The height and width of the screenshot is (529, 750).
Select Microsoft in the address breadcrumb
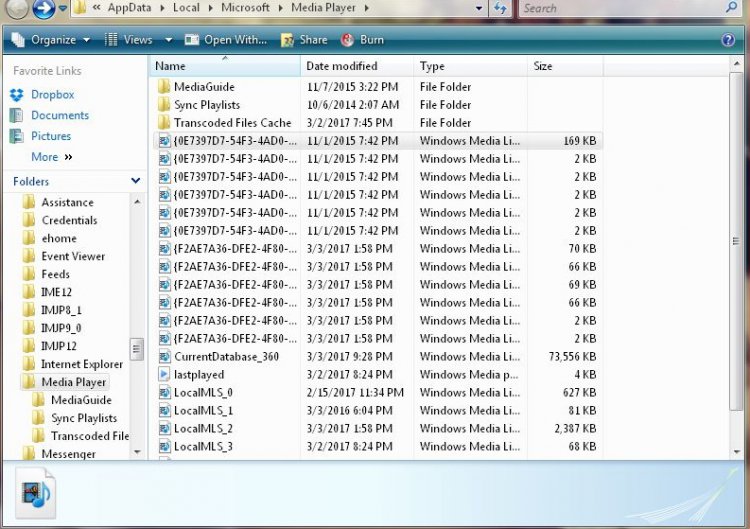[x=245, y=8]
